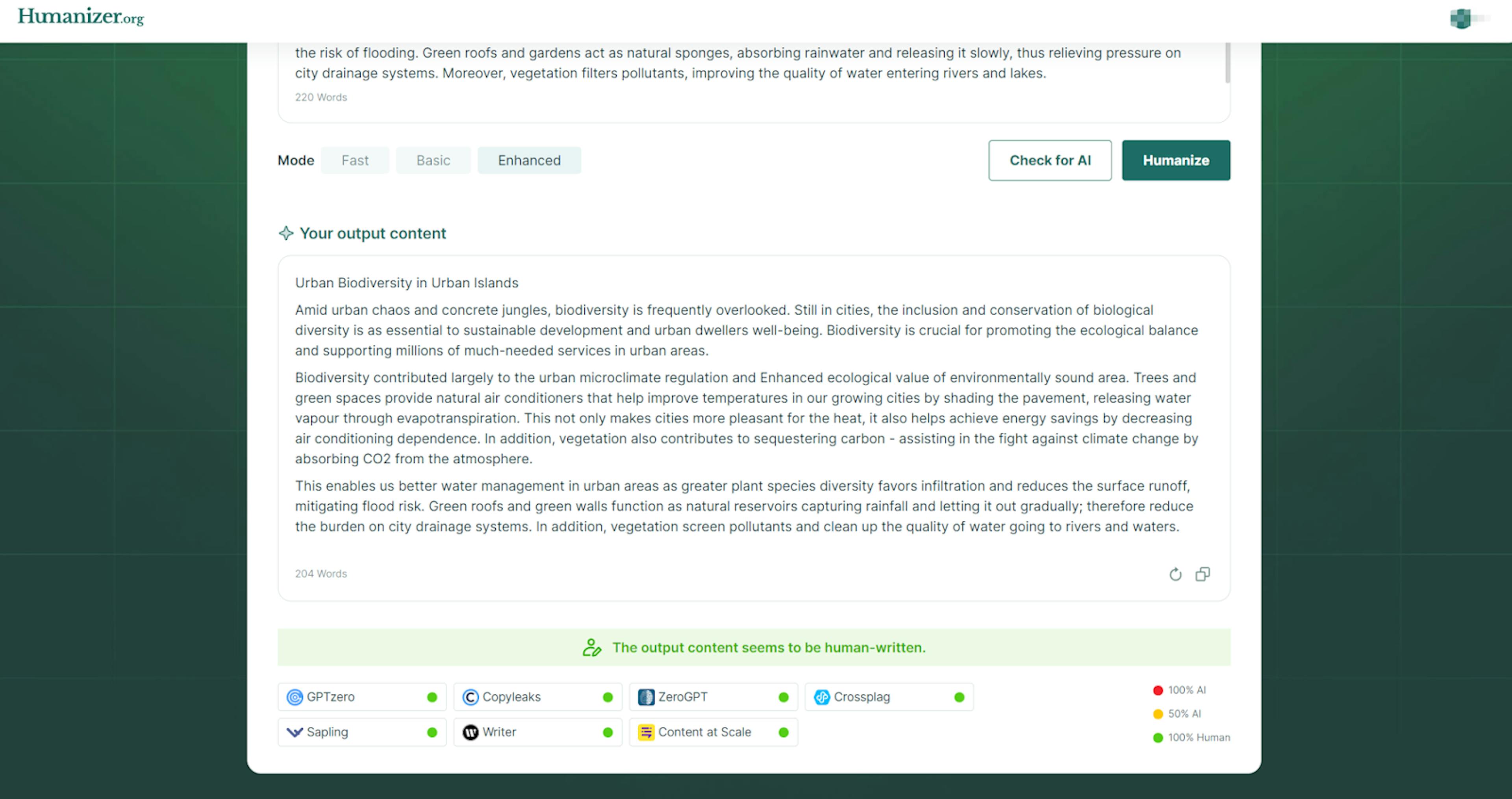Click the sparkle icon beside Your output content
This screenshot has height=799, width=1512.
(x=286, y=233)
